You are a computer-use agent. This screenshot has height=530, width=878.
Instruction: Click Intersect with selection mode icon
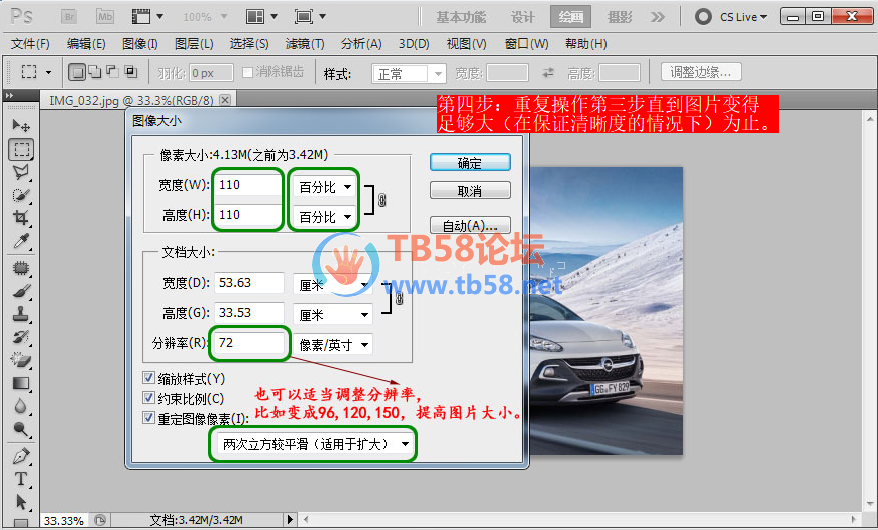(130, 72)
